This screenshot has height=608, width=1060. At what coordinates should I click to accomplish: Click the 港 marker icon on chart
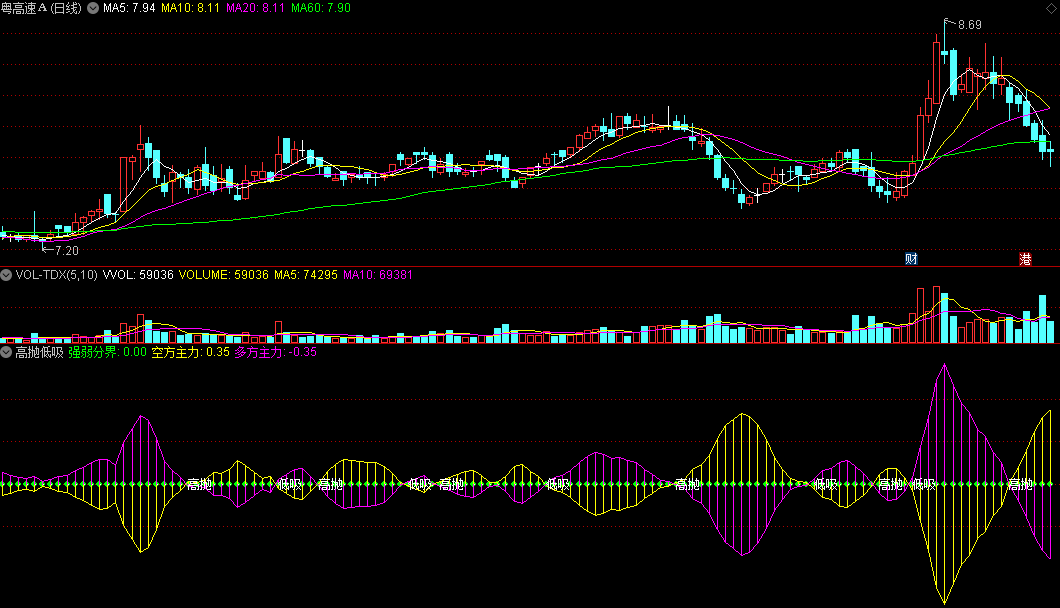[x=1025, y=258]
